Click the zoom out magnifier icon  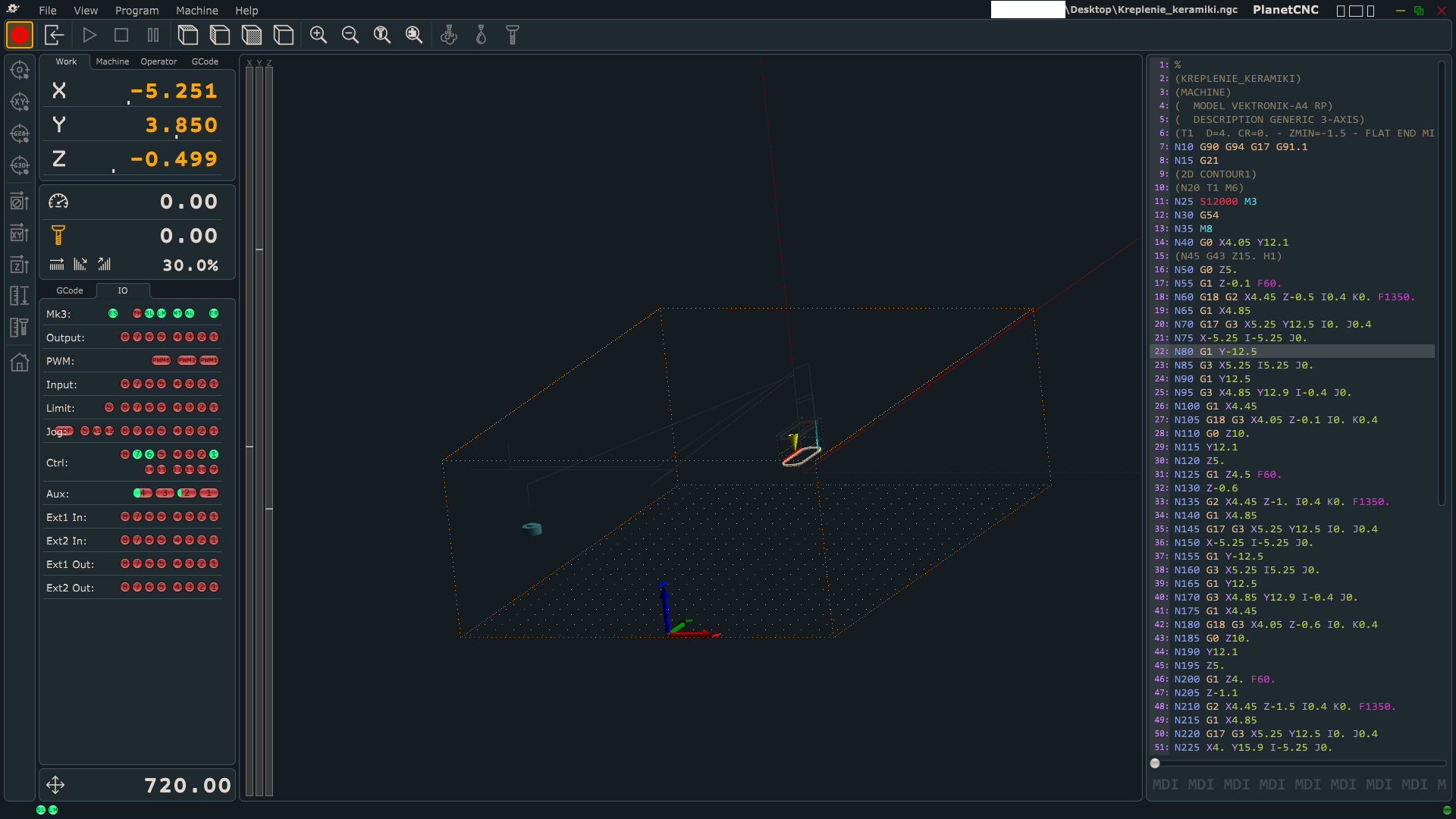[x=350, y=35]
